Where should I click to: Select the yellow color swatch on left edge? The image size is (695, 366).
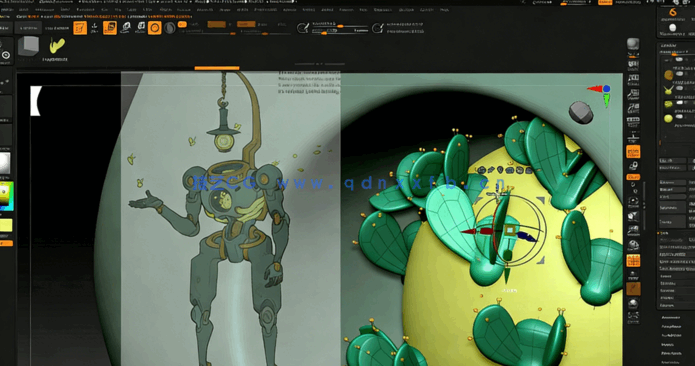click(x=6, y=225)
